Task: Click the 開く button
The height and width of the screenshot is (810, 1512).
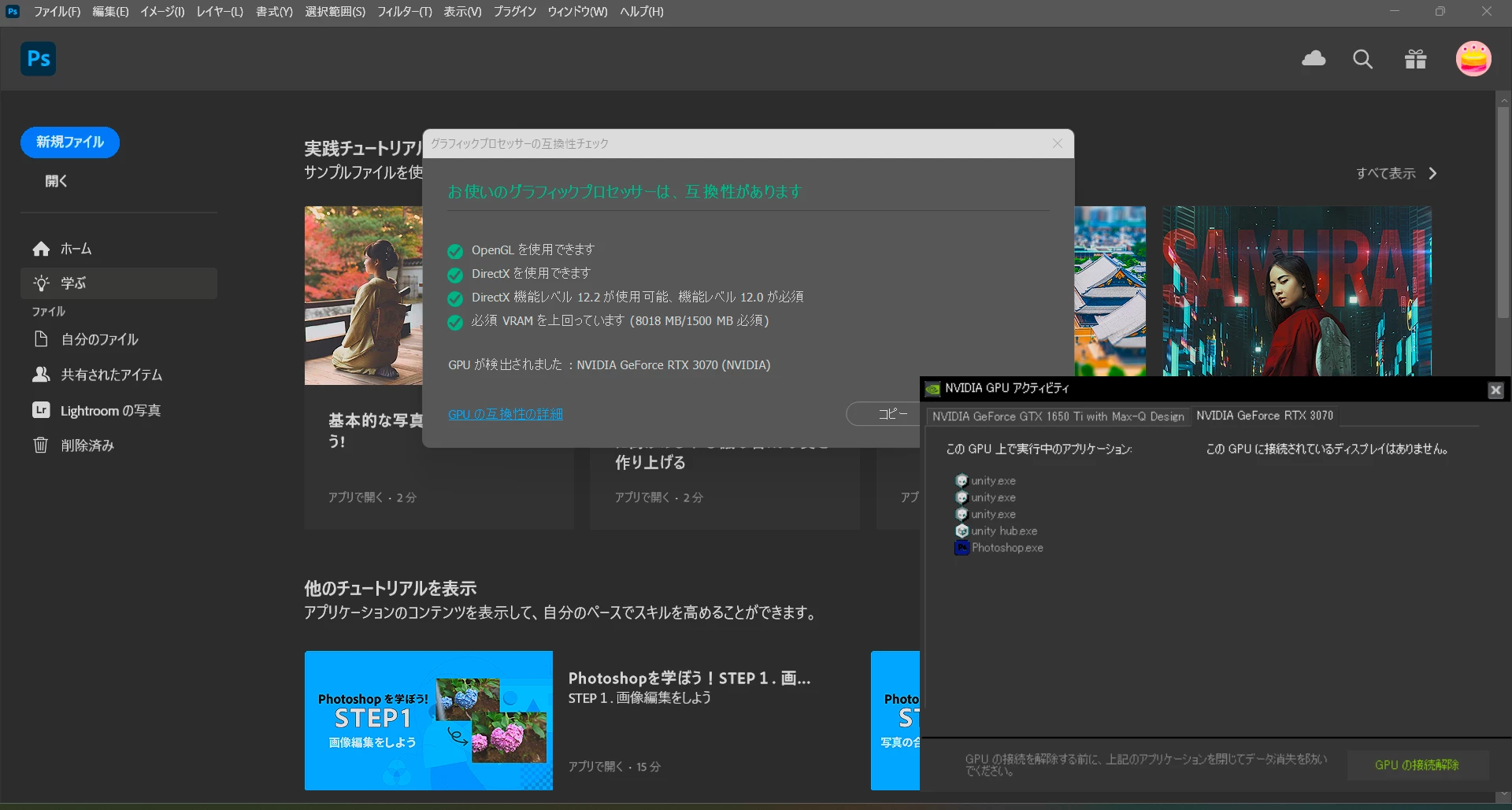Action: click(x=56, y=181)
